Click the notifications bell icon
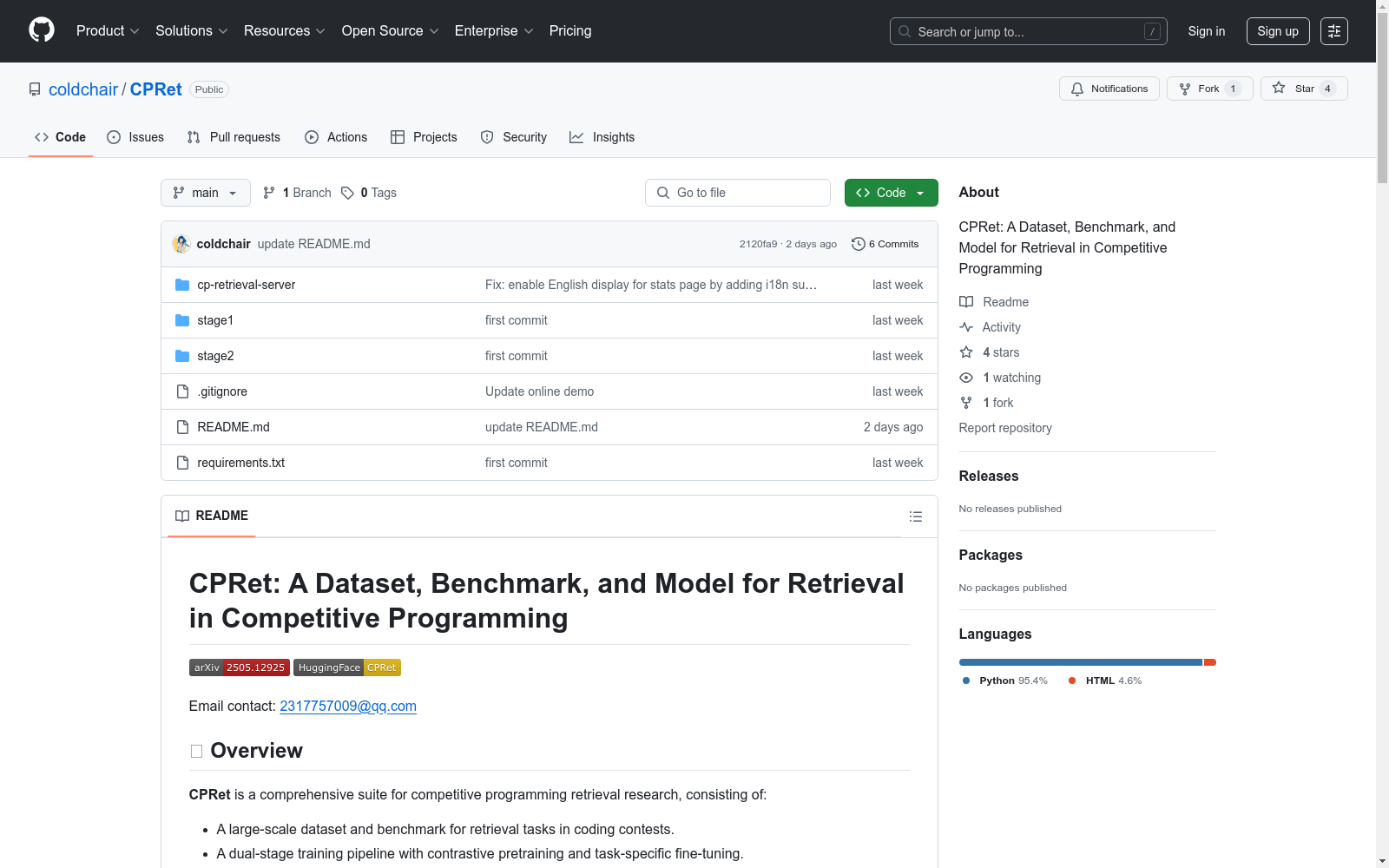The image size is (1389, 868). [1077, 89]
